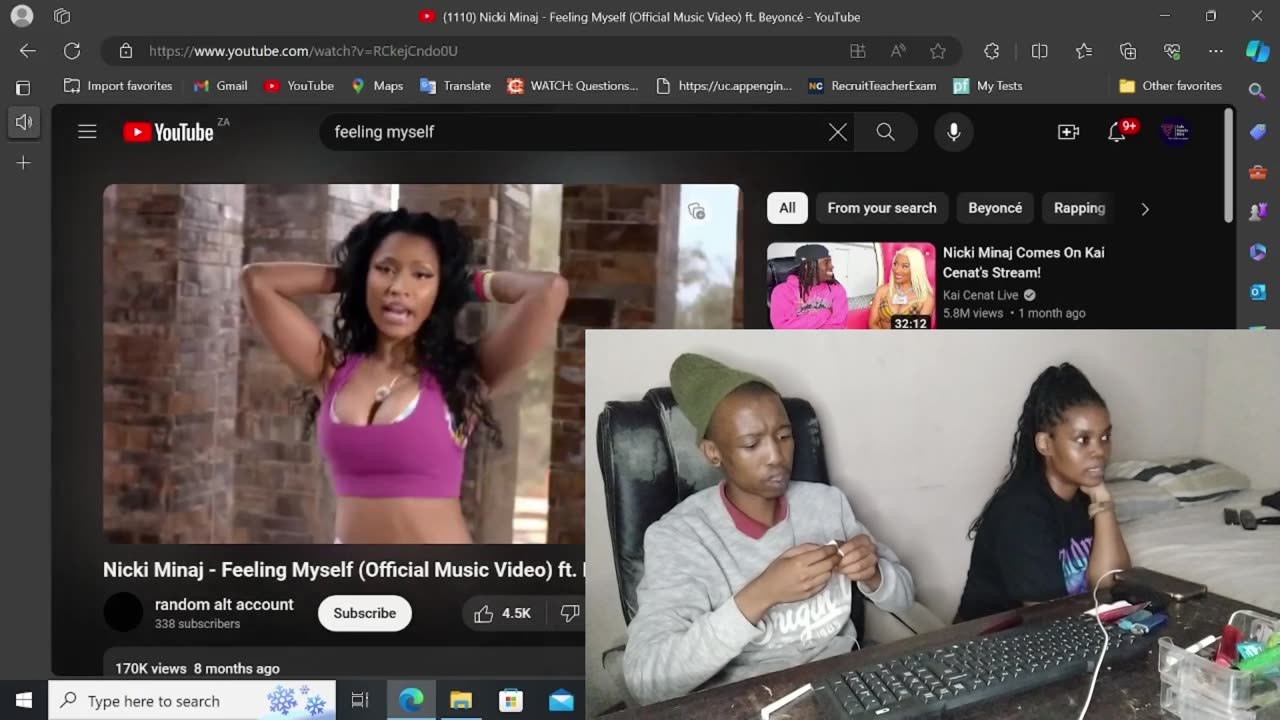The height and width of the screenshot is (720, 1280).
Task: Dislike the Feeling Myself video
Action: [x=569, y=613]
